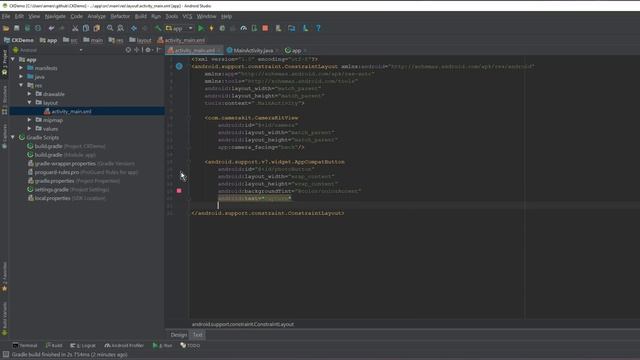Click the Android Profiler gauge toolbar icon
This screenshot has height=360, width=640.
(x=244, y=28)
